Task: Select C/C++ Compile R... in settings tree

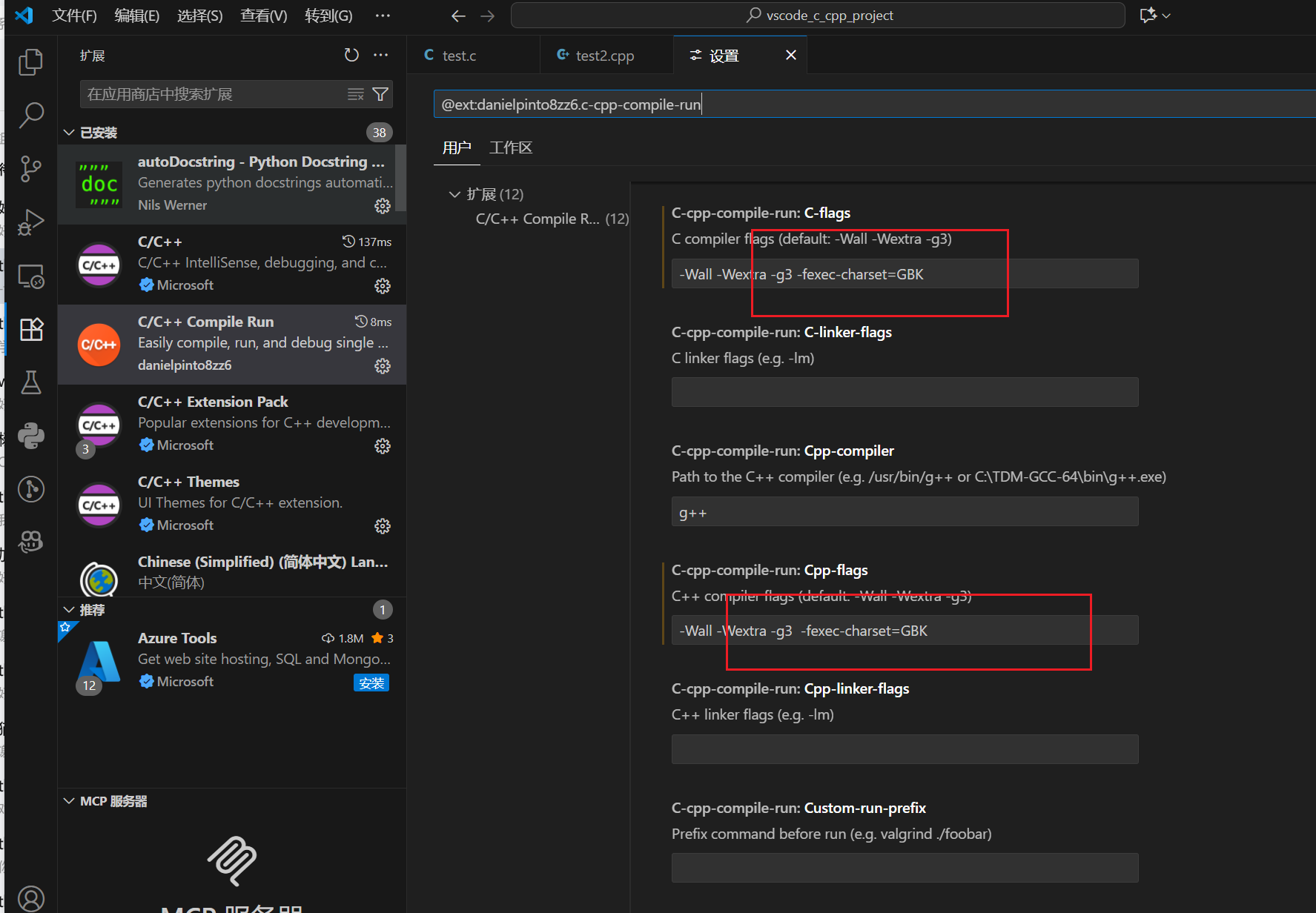Action: 552,219
